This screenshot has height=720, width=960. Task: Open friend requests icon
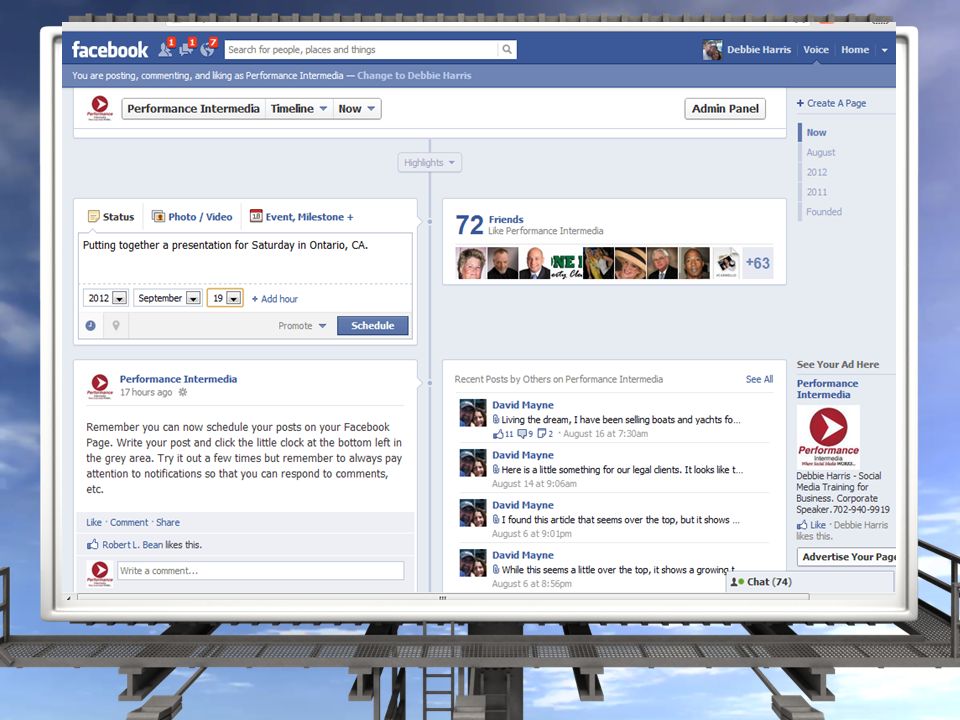165,49
